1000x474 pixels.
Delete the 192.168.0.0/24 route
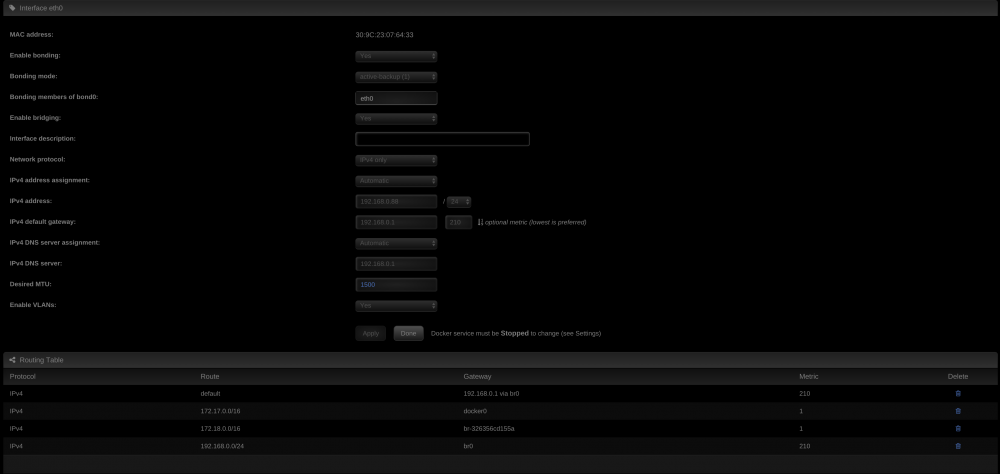pyautogui.click(x=958, y=446)
